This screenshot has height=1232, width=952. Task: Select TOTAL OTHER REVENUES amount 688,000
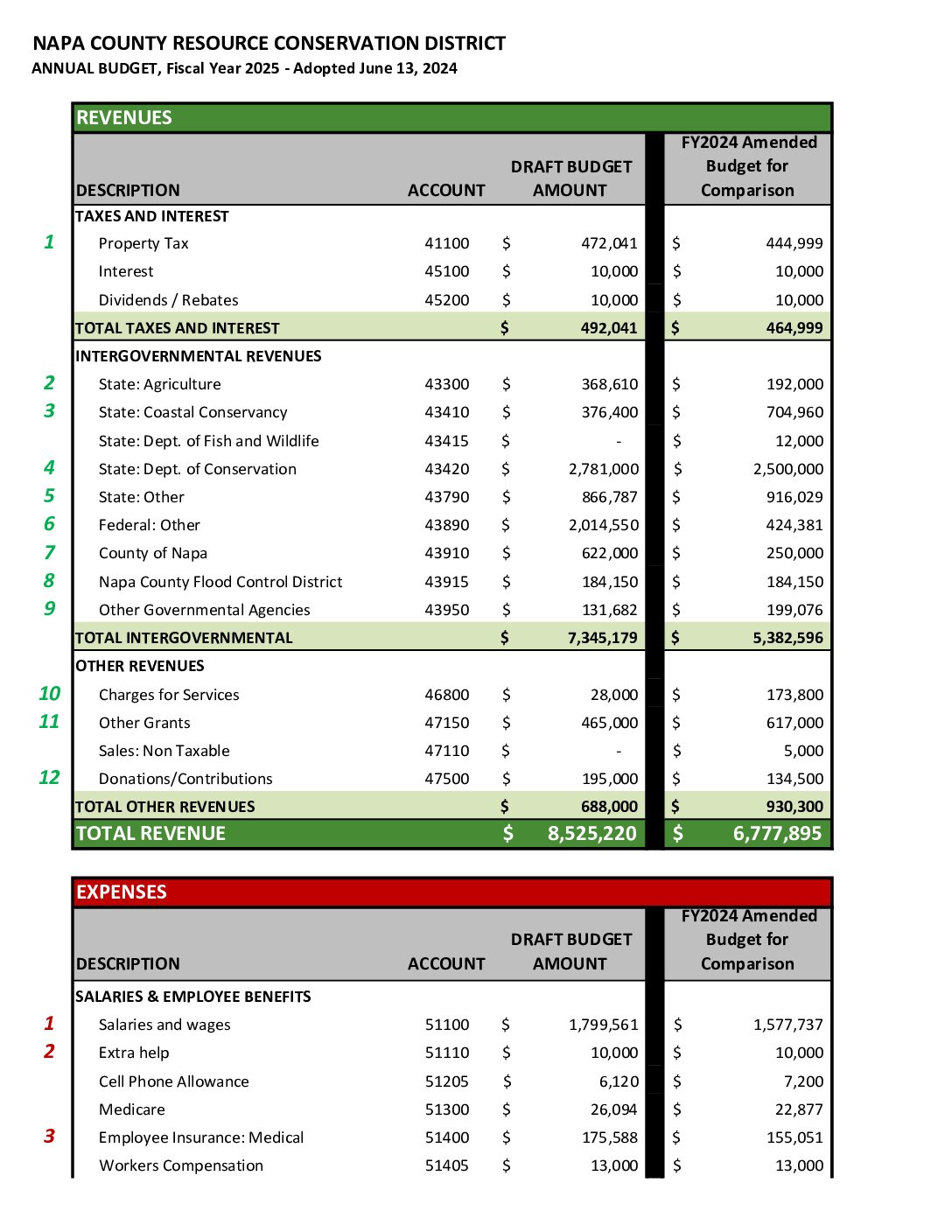tap(609, 807)
